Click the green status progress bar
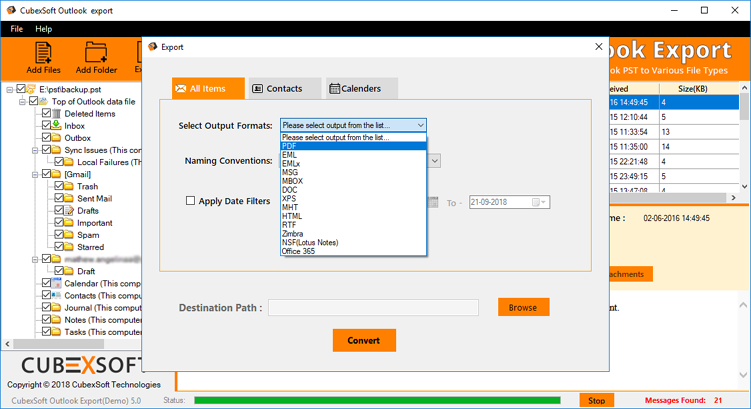 (x=383, y=400)
